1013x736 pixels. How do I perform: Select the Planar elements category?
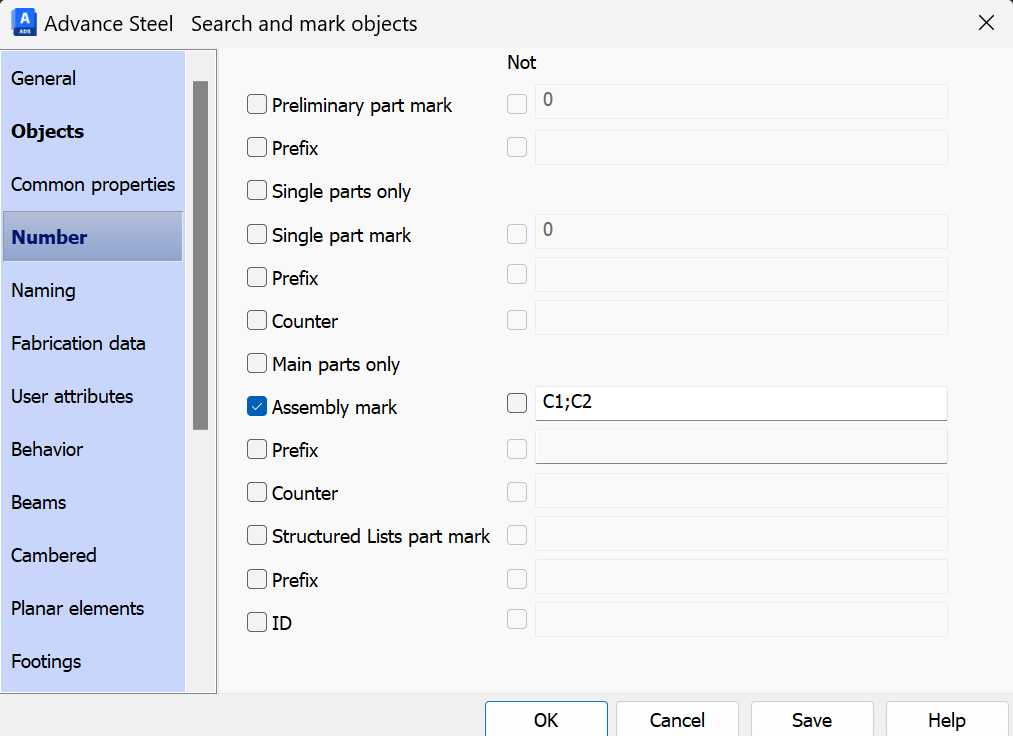click(78, 608)
